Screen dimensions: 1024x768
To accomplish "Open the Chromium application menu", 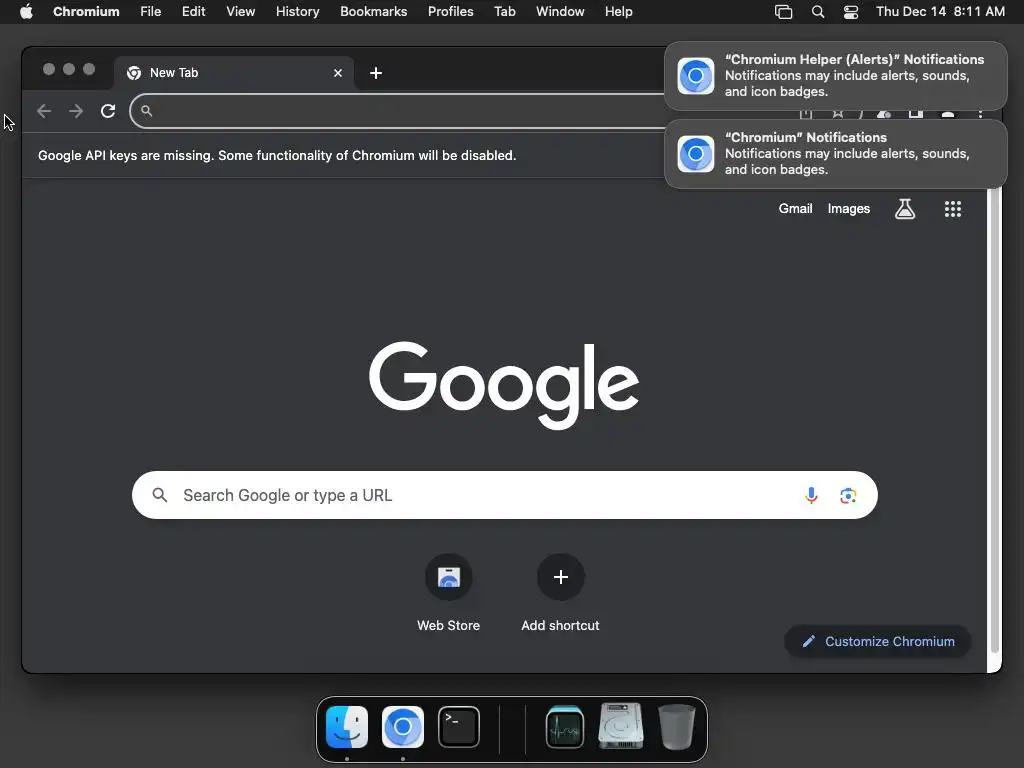I will [x=86, y=12].
